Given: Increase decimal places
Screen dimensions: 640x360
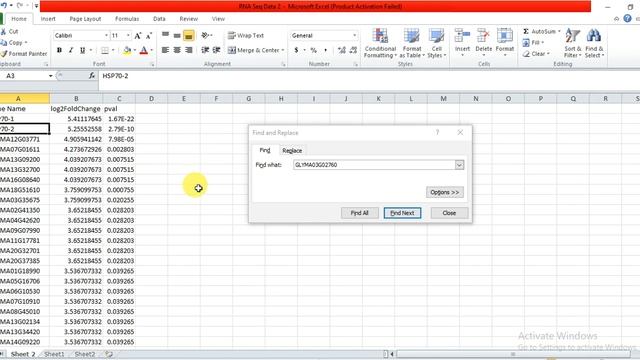Looking at the screenshot, I should point(342,50).
